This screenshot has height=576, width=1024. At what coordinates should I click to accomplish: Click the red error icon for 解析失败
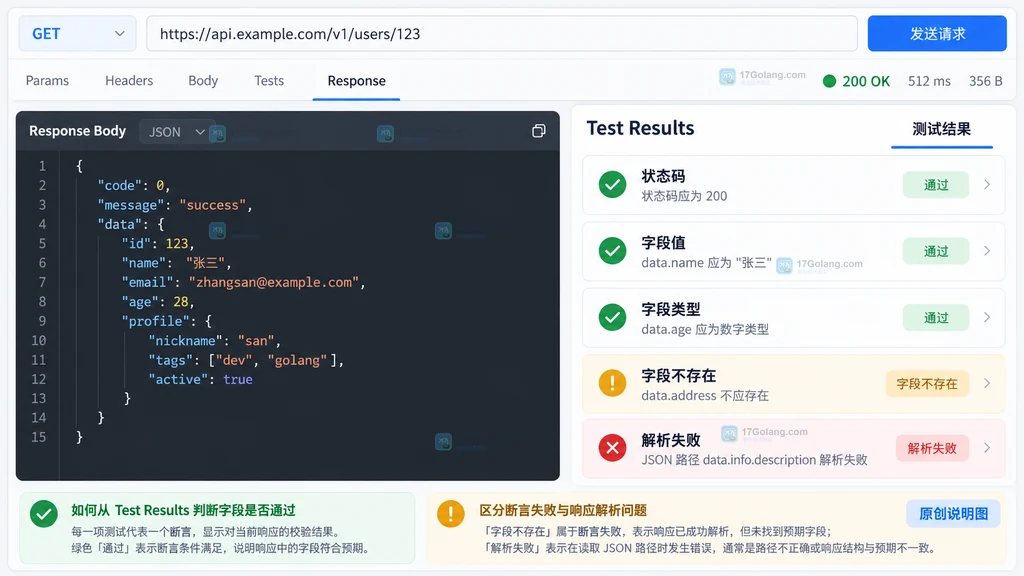click(613, 448)
